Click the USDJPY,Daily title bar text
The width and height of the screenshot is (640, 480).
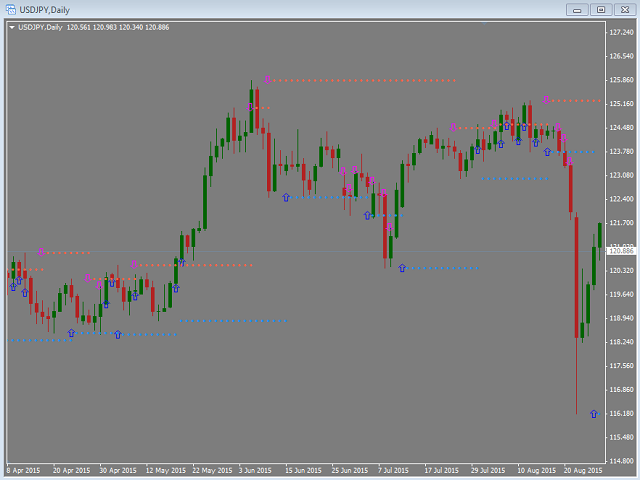pyautogui.click(x=44, y=9)
